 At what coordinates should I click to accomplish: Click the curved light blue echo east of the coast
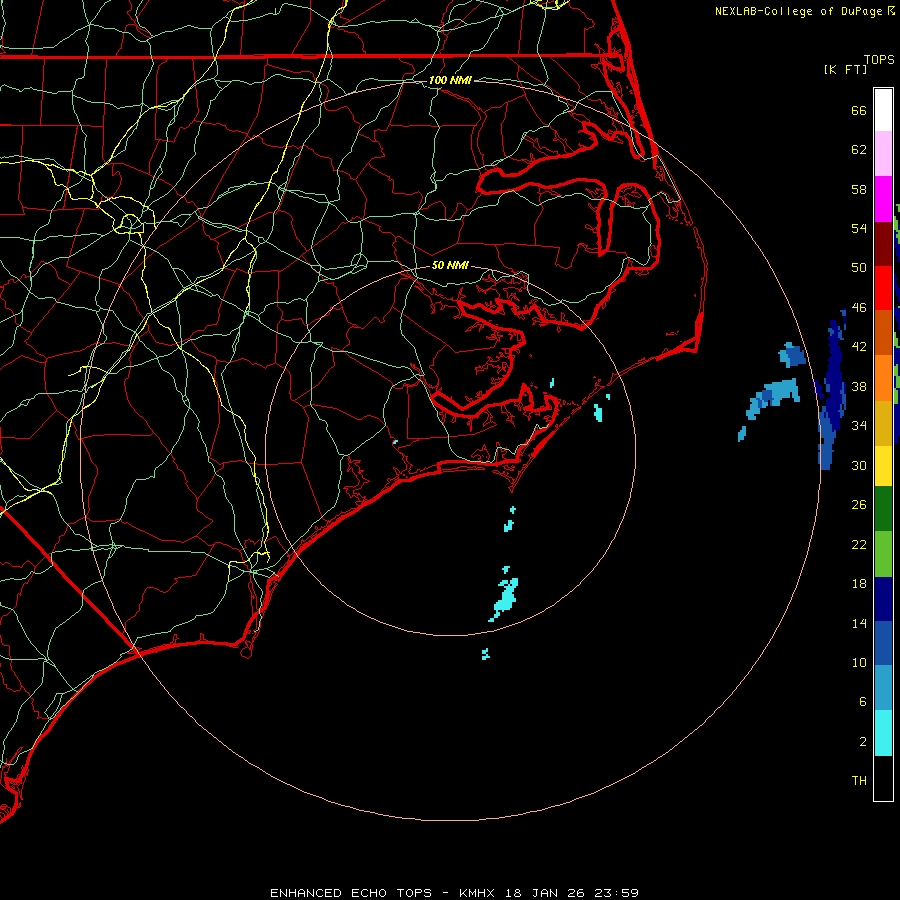click(x=774, y=396)
